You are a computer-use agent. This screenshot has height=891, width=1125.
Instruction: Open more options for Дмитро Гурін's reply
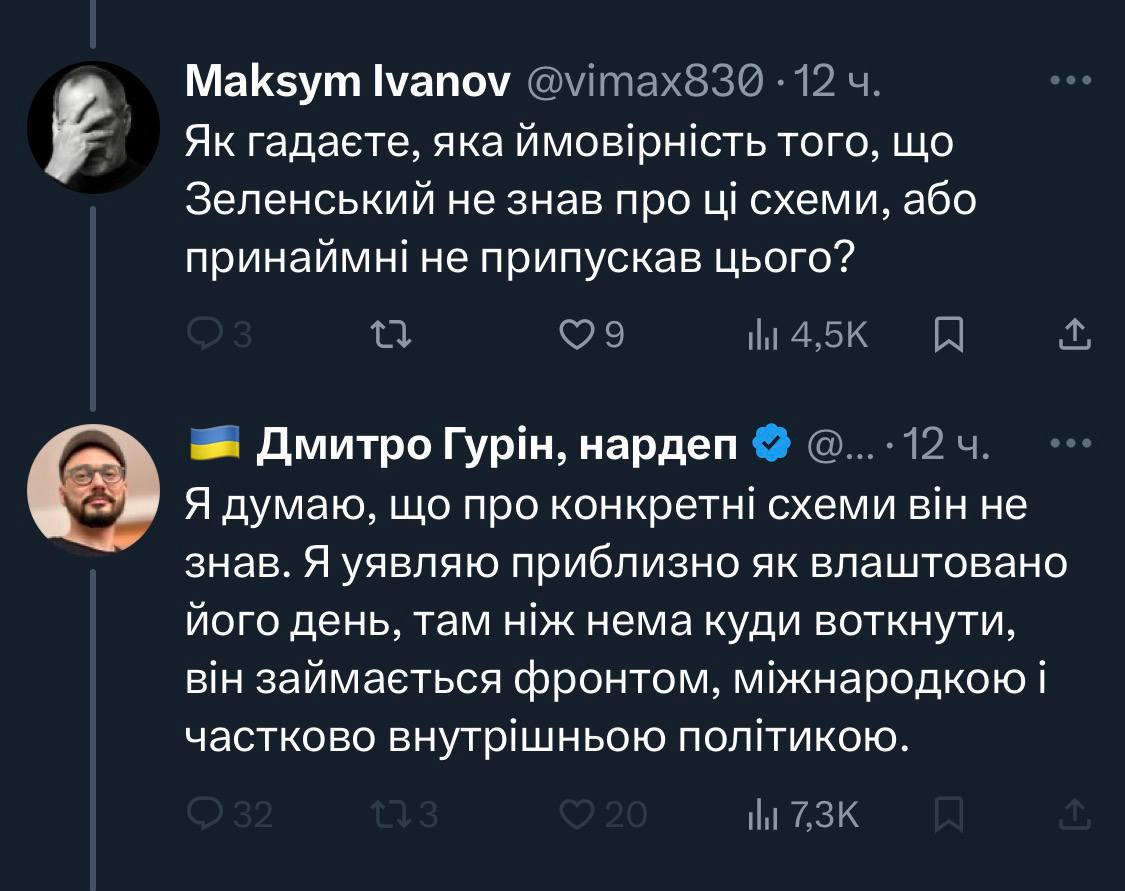1072,444
